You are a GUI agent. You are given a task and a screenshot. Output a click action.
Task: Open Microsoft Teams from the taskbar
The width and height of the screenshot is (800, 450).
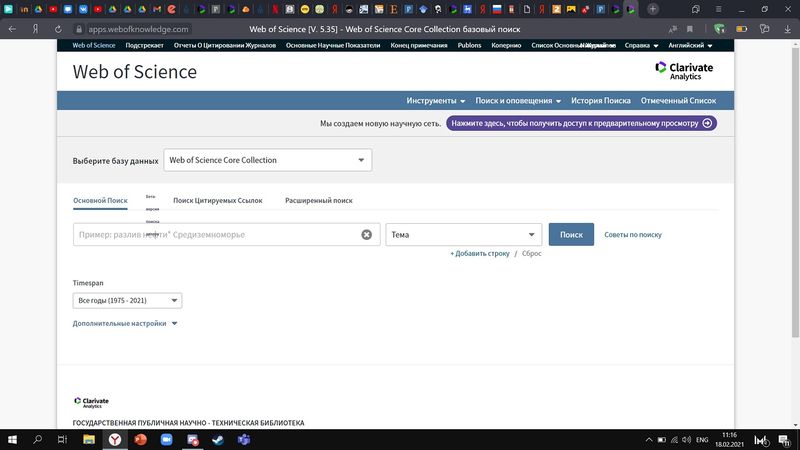click(x=243, y=439)
